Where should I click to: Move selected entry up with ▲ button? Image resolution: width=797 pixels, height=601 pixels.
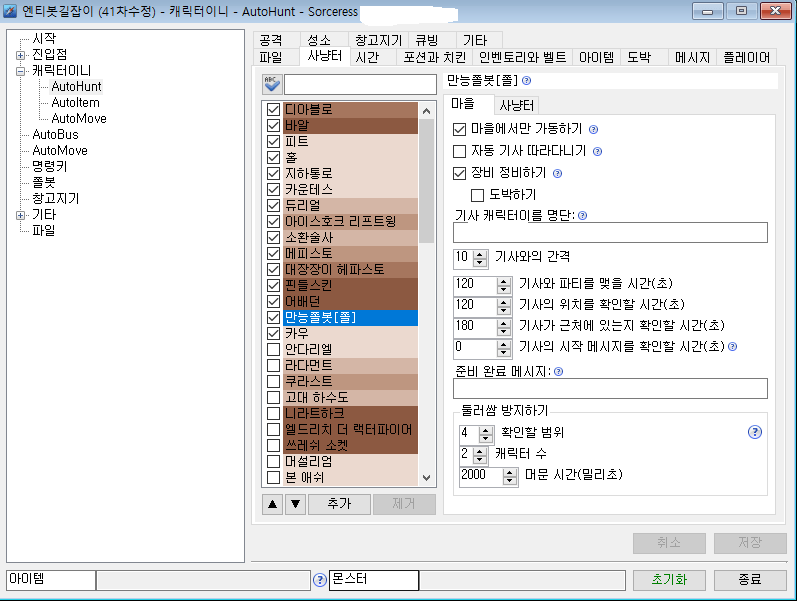272,504
